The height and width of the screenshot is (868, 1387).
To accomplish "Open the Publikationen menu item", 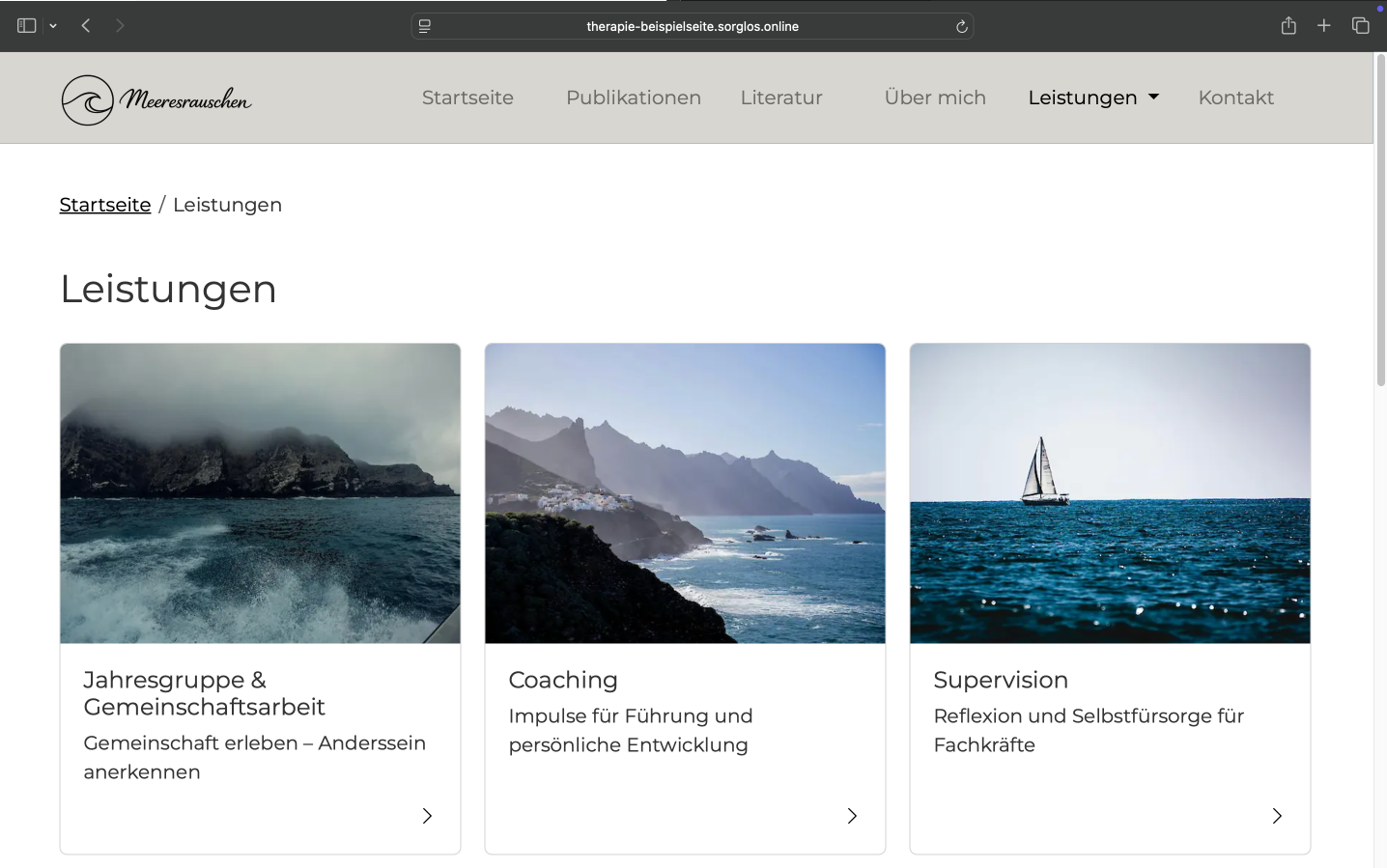I will [x=633, y=98].
